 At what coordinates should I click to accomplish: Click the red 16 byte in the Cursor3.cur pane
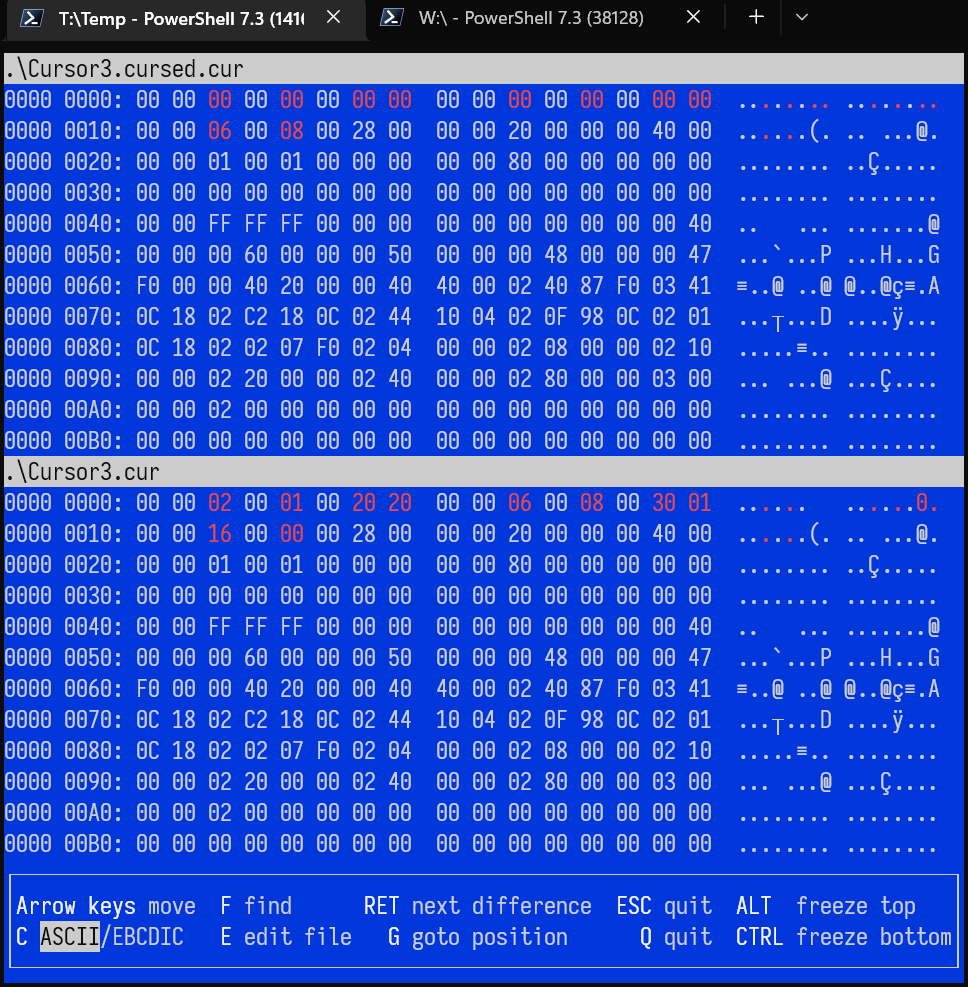click(x=220, y=534)
